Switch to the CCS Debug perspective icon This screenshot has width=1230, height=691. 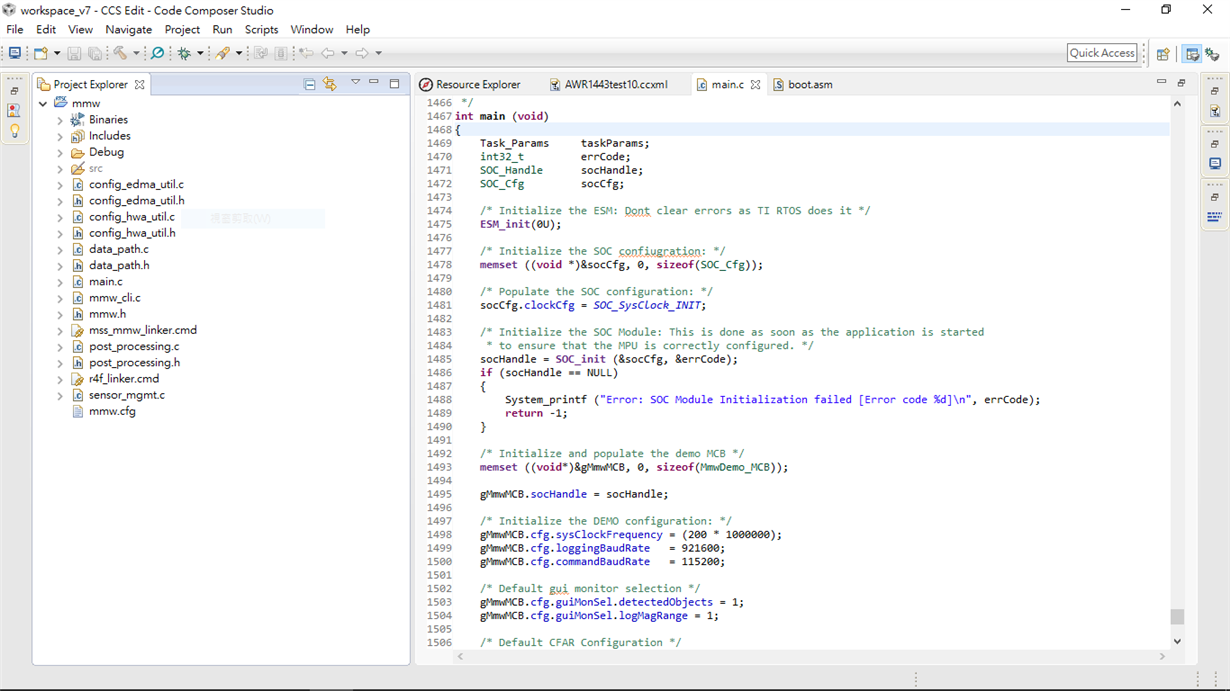[1212, 54]
